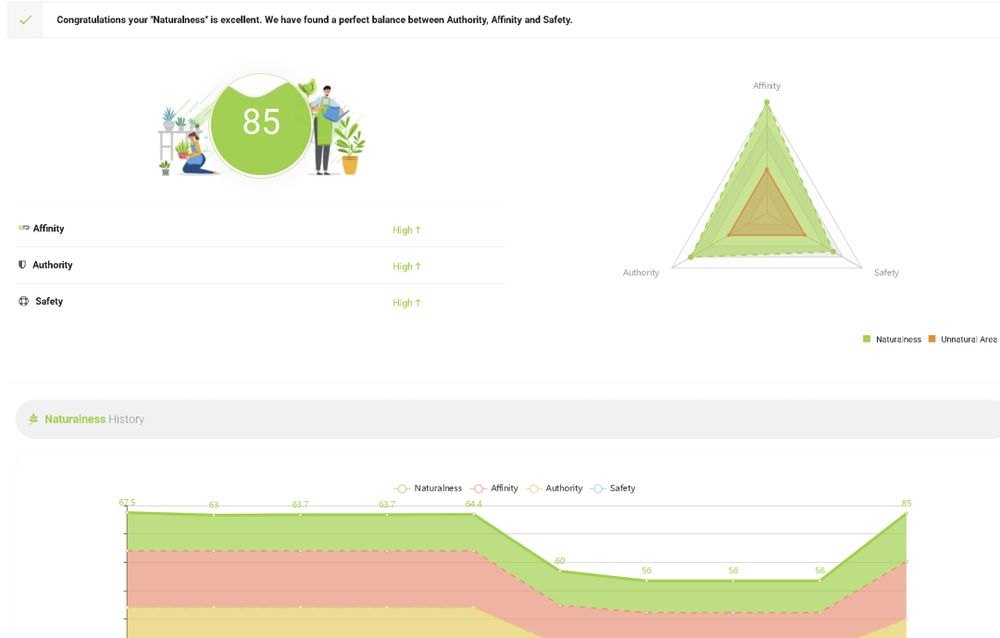The height and width of the screenshot is (638, 1000).
Task: Open the Affinity row
Action: click(x=260, y=228)
